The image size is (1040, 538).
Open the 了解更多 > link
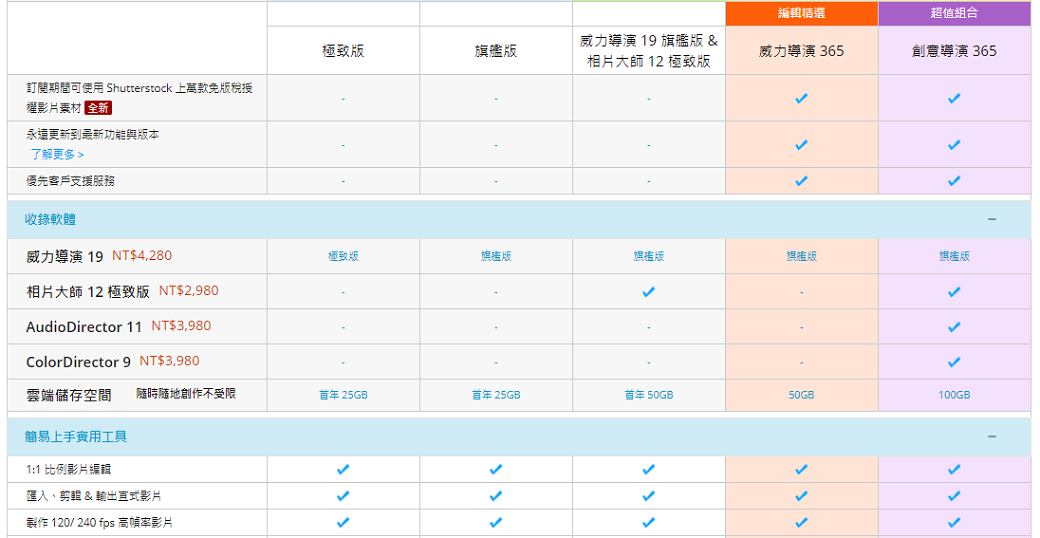point(57,155)
